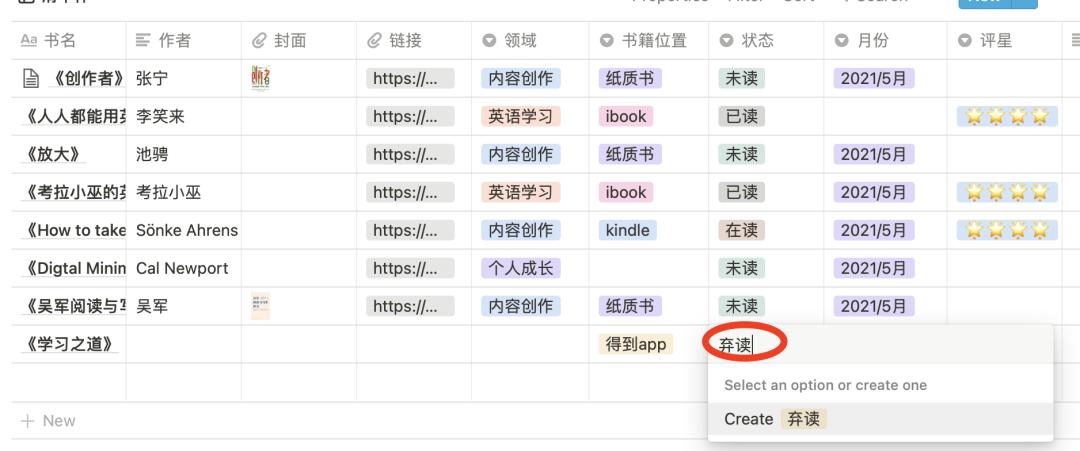This screenshot has height=451, width=1080.
Task: Open the 书籍位置 column header menu
Action: [x=649, y=41]
